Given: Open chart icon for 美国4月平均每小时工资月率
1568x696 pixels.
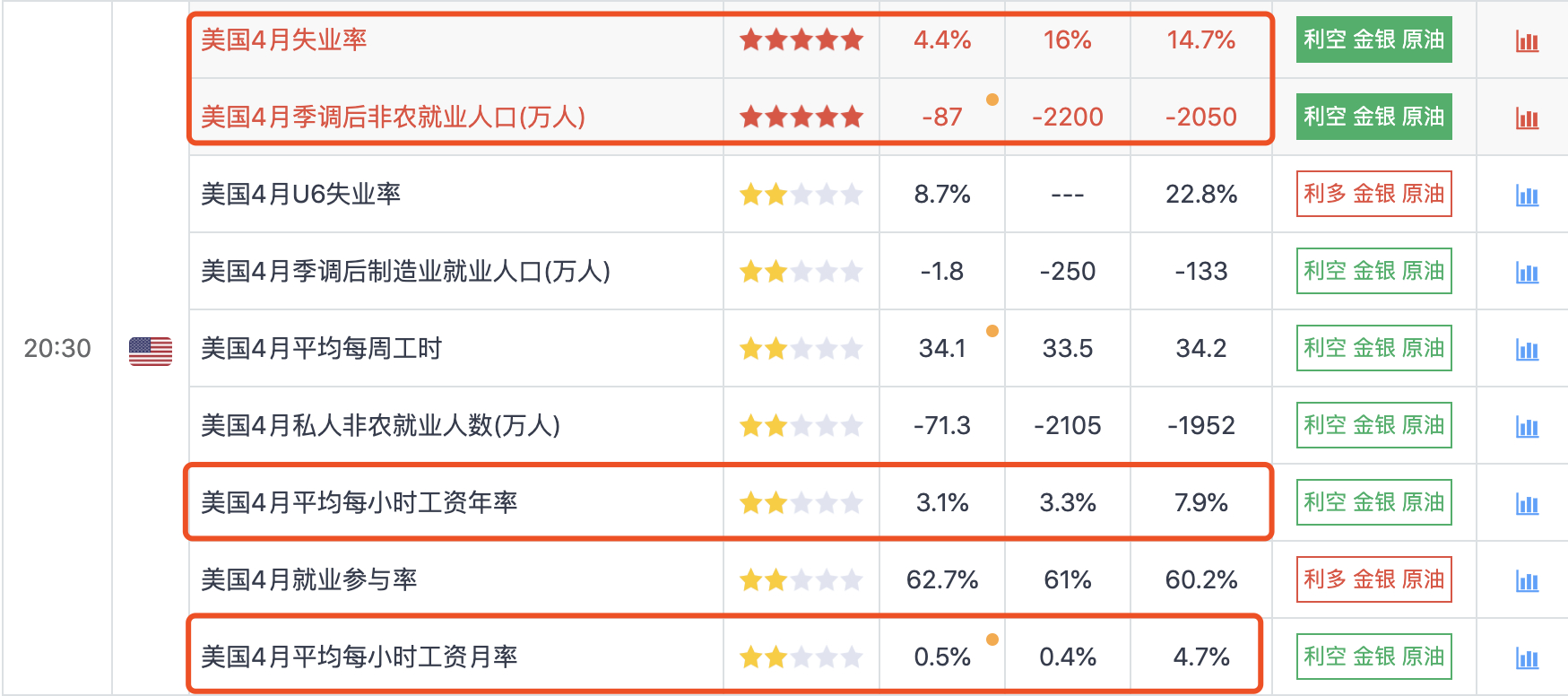Looking at the screenshot, I should coord(1527,658).
